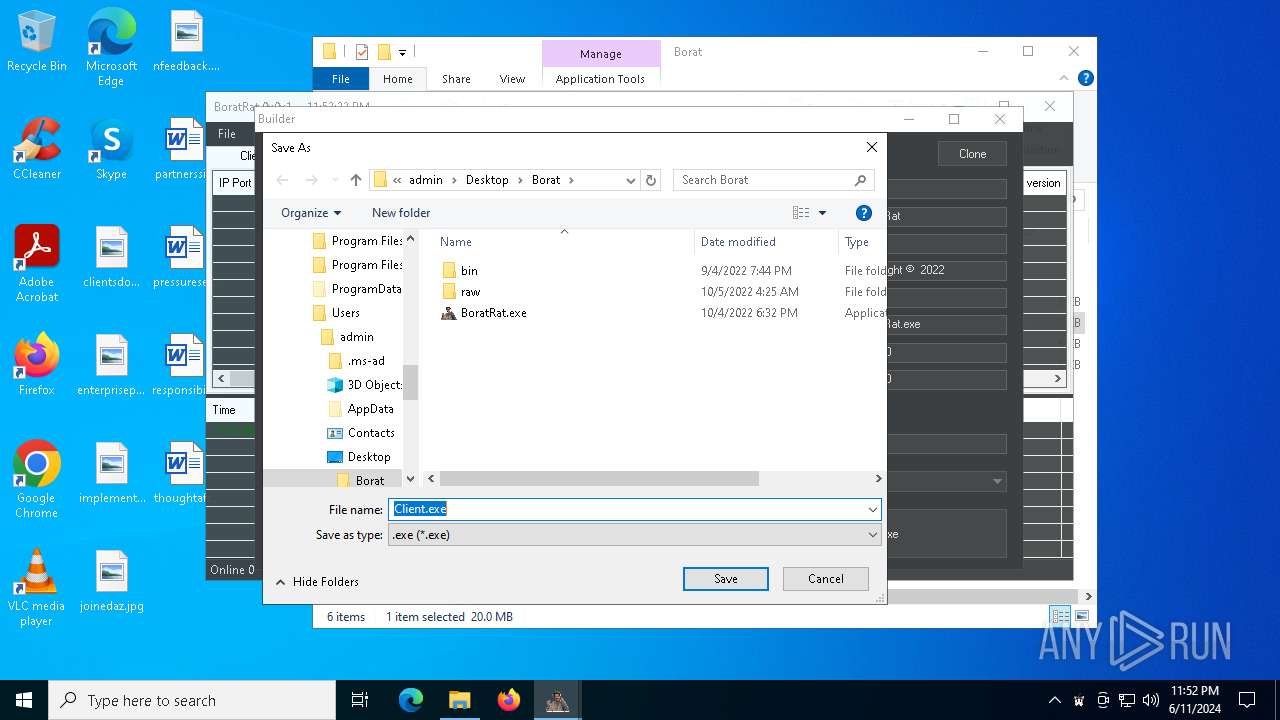The width and height of the screenshot is (1280, 720).
Task: Click the Forward navigation arrow
Action: (x=311, y=180)
